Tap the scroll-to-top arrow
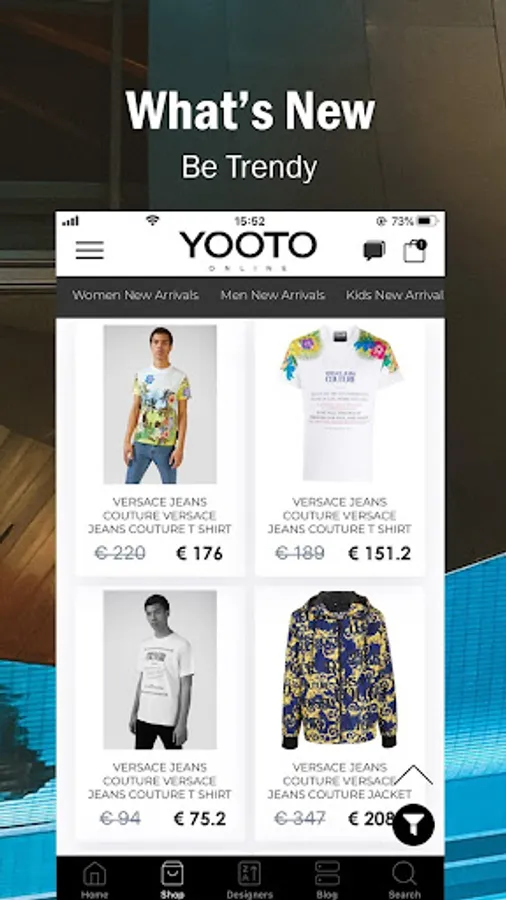The height and width of the screenshot is (900, 506). point(413,775)
